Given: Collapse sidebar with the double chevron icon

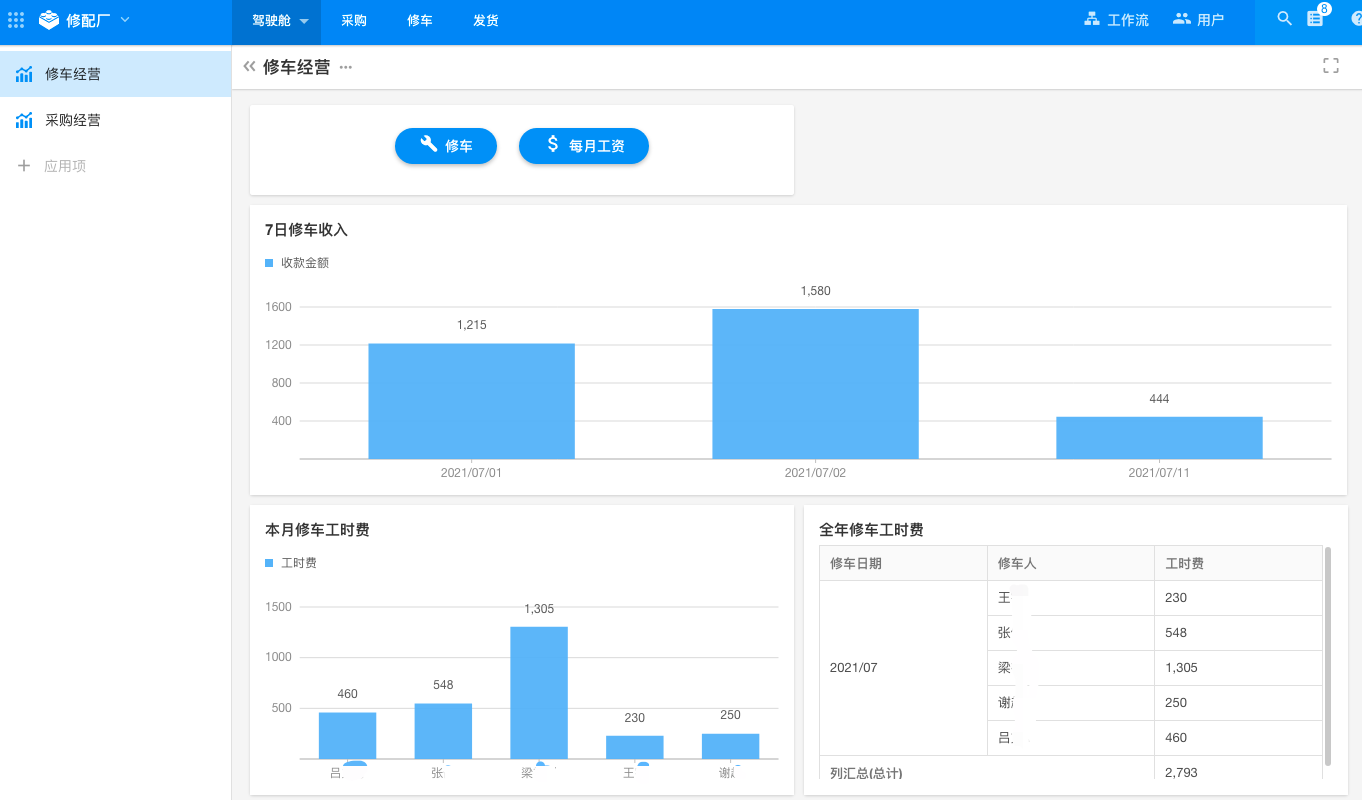Looking at the screenshot, I should point(249,66).
